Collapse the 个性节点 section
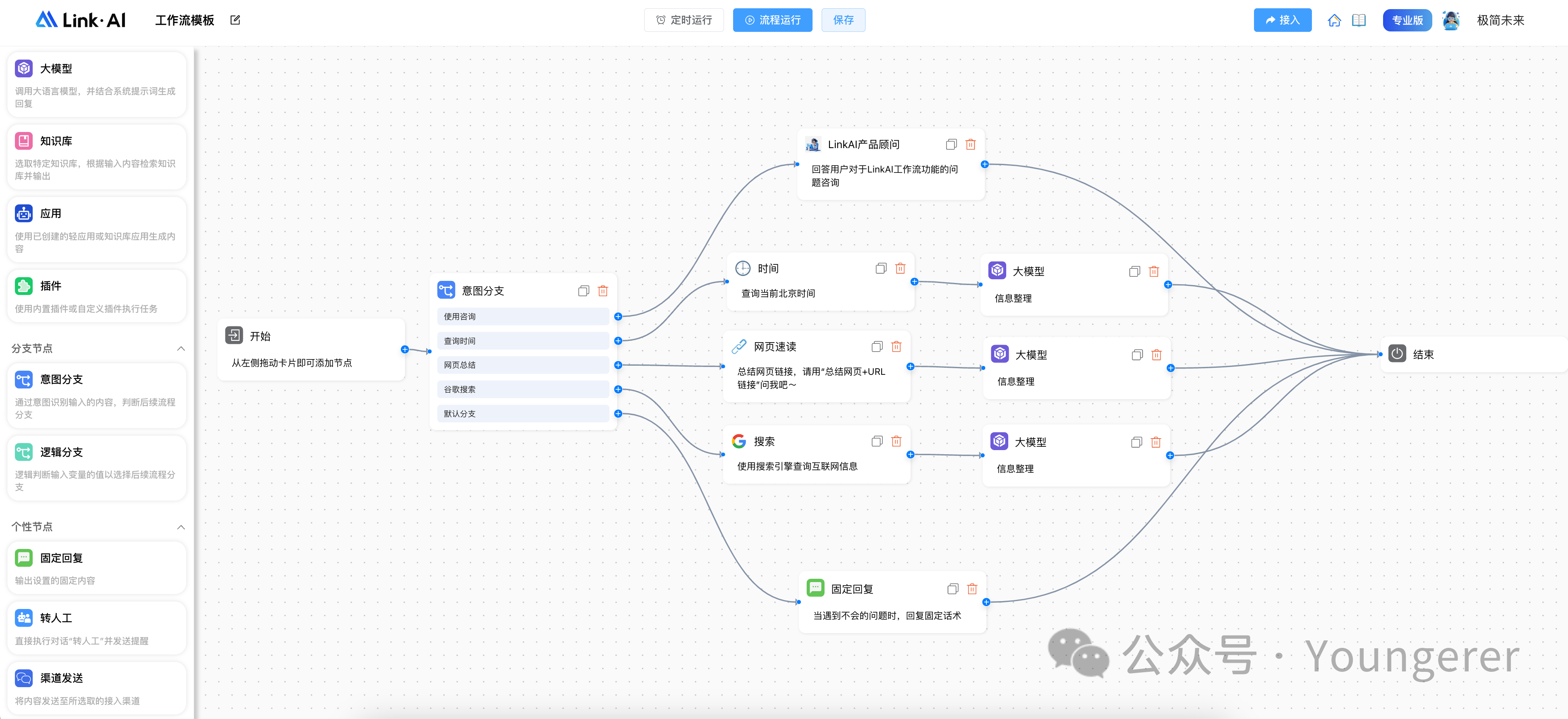1568x719 pixels. 181,527
